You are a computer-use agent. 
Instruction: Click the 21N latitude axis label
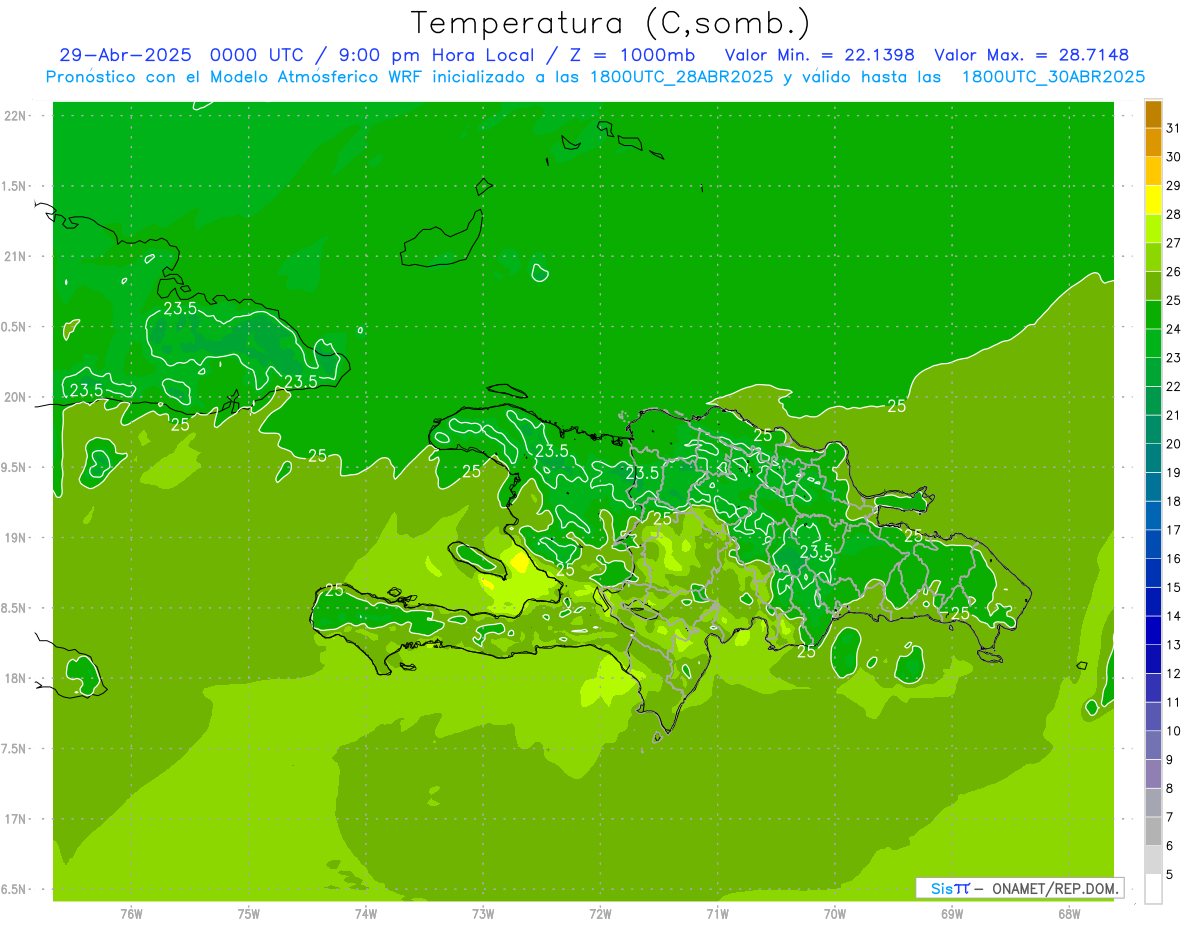16,257
